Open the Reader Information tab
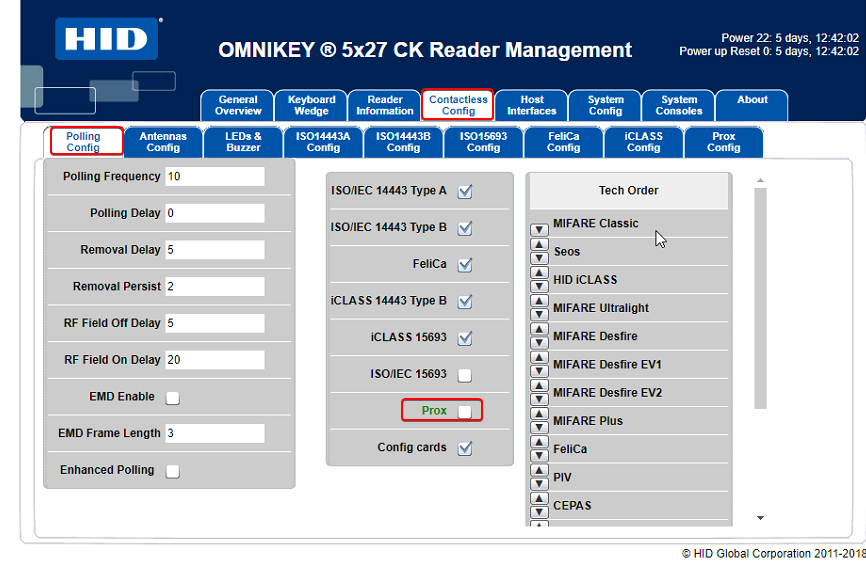866x580 pixels. (x=384, y=105)
